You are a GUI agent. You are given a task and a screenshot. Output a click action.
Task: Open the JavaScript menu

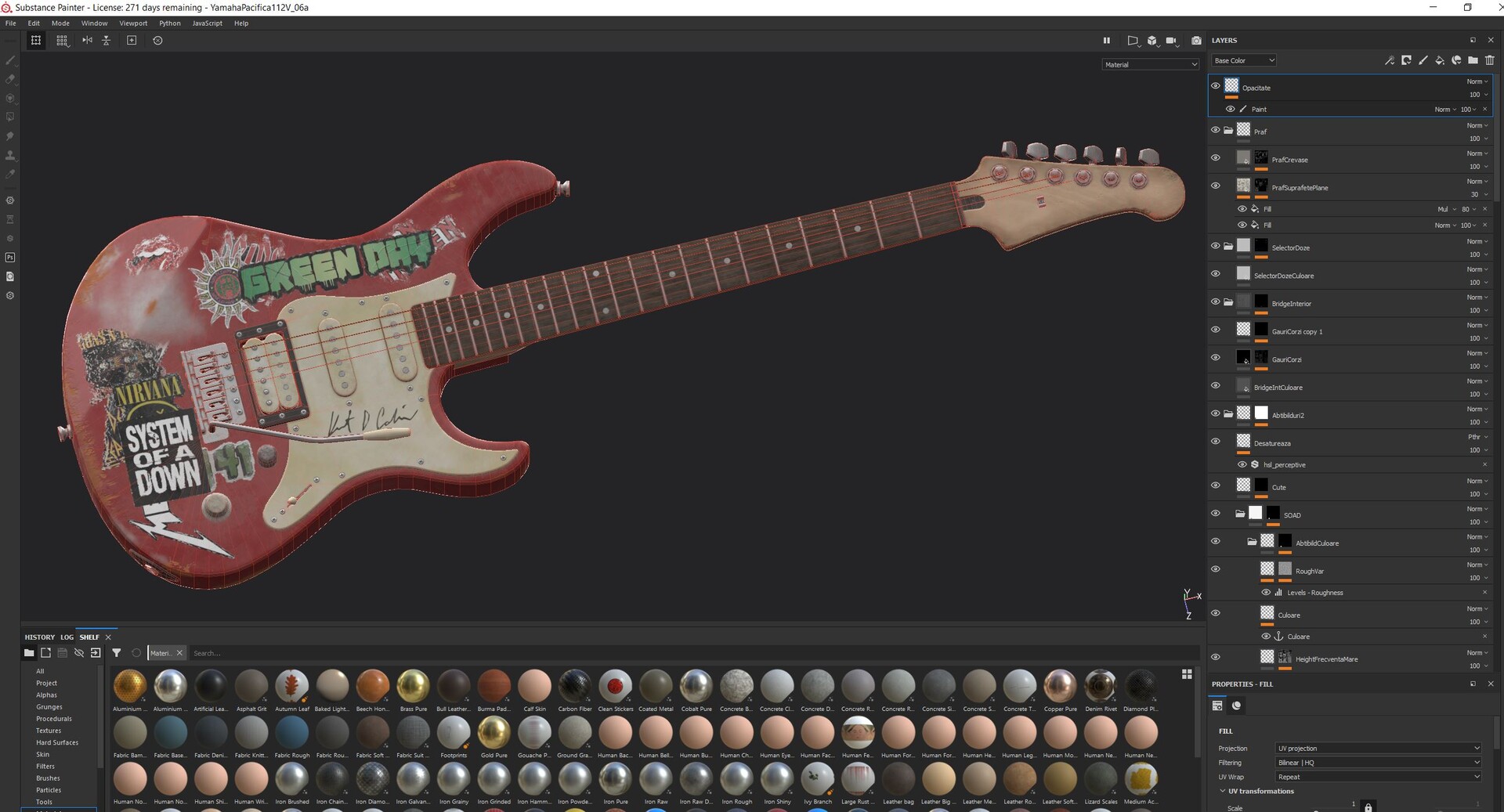tap(208, 23)
